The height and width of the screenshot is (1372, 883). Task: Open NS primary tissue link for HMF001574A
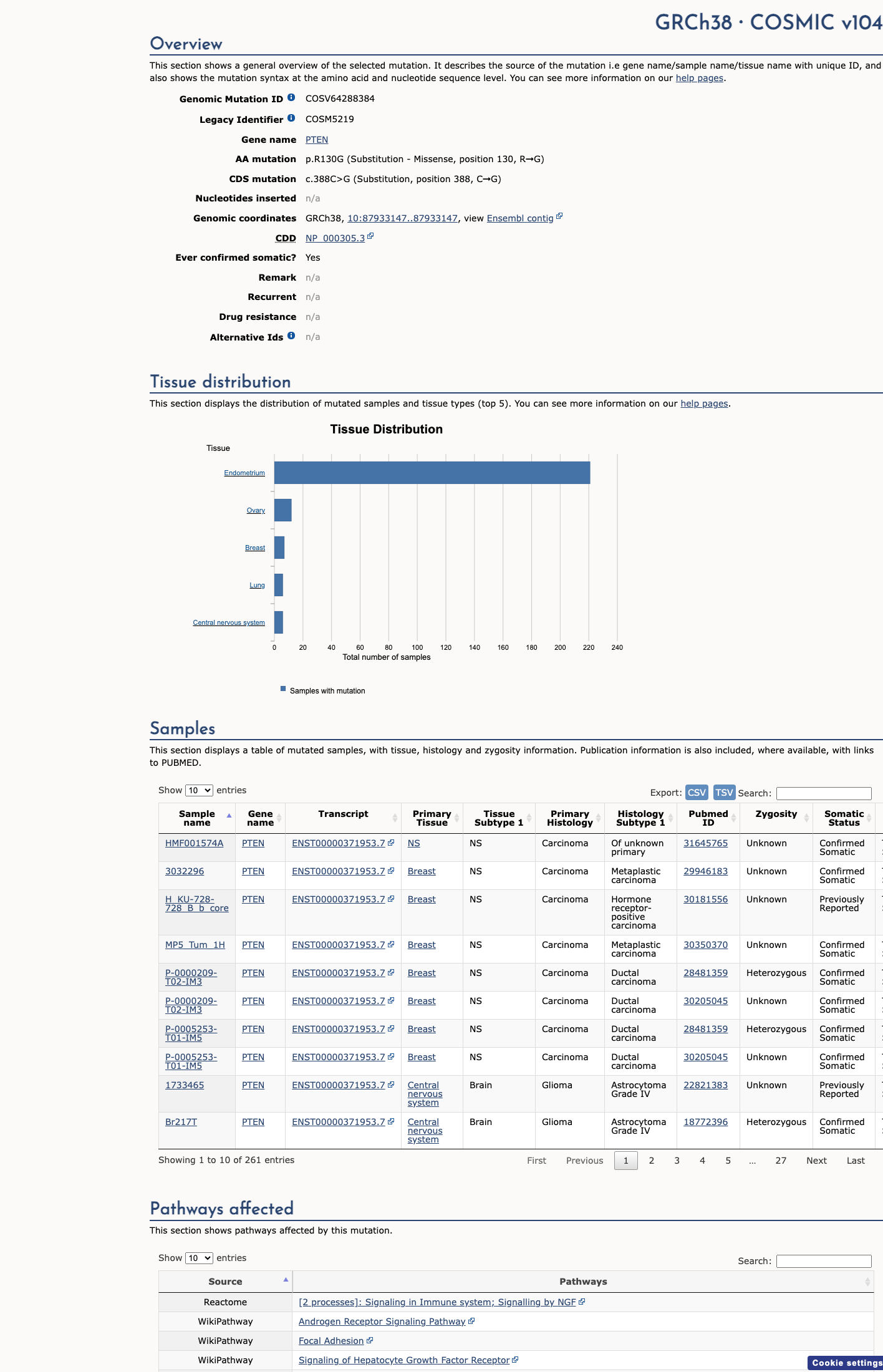(x=414, y=843)
